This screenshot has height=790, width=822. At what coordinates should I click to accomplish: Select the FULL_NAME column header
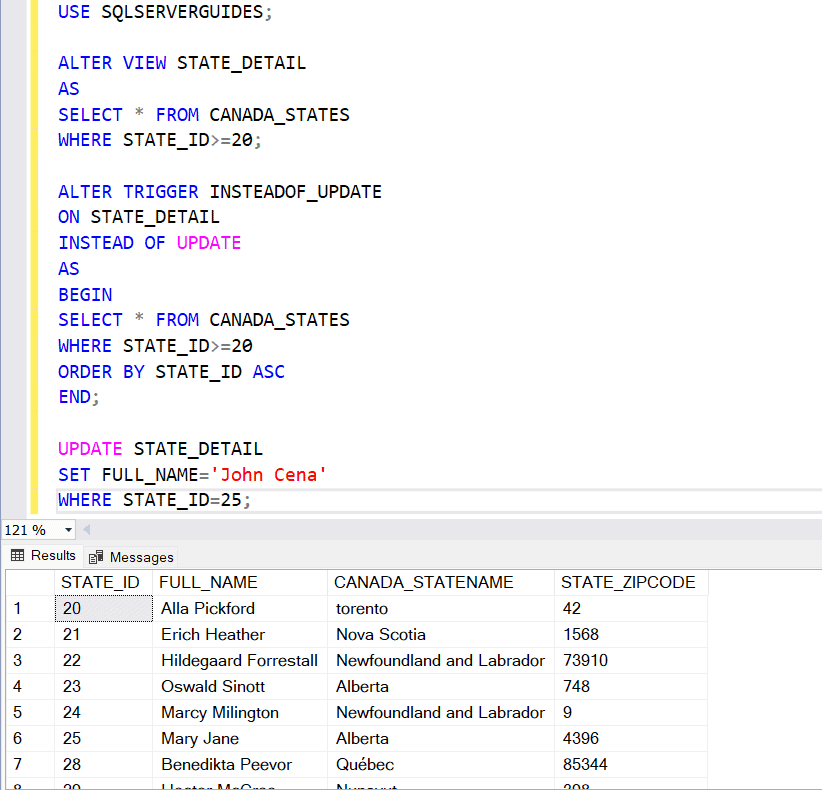pos(207,582)
